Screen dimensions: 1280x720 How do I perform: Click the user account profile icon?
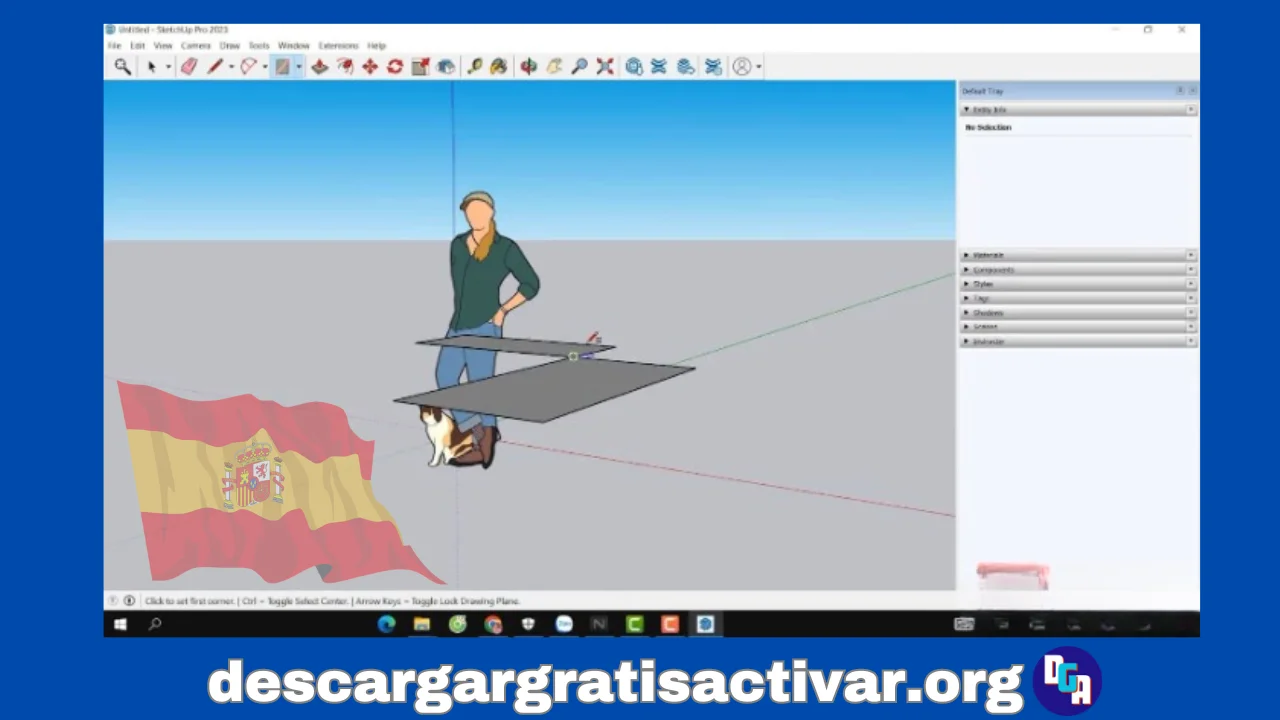[742, 67]
